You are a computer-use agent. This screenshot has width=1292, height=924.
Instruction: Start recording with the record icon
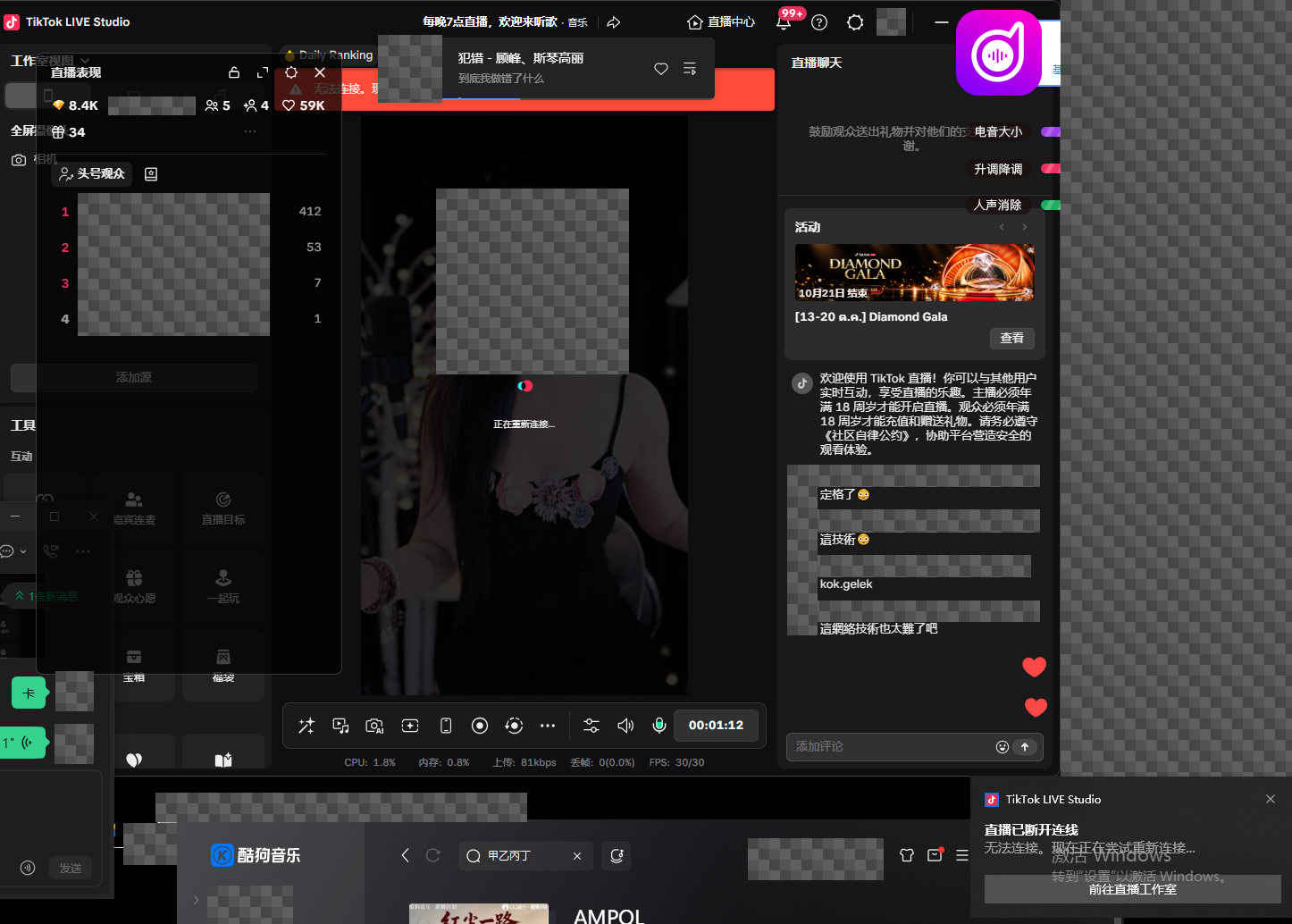[480, 726]
